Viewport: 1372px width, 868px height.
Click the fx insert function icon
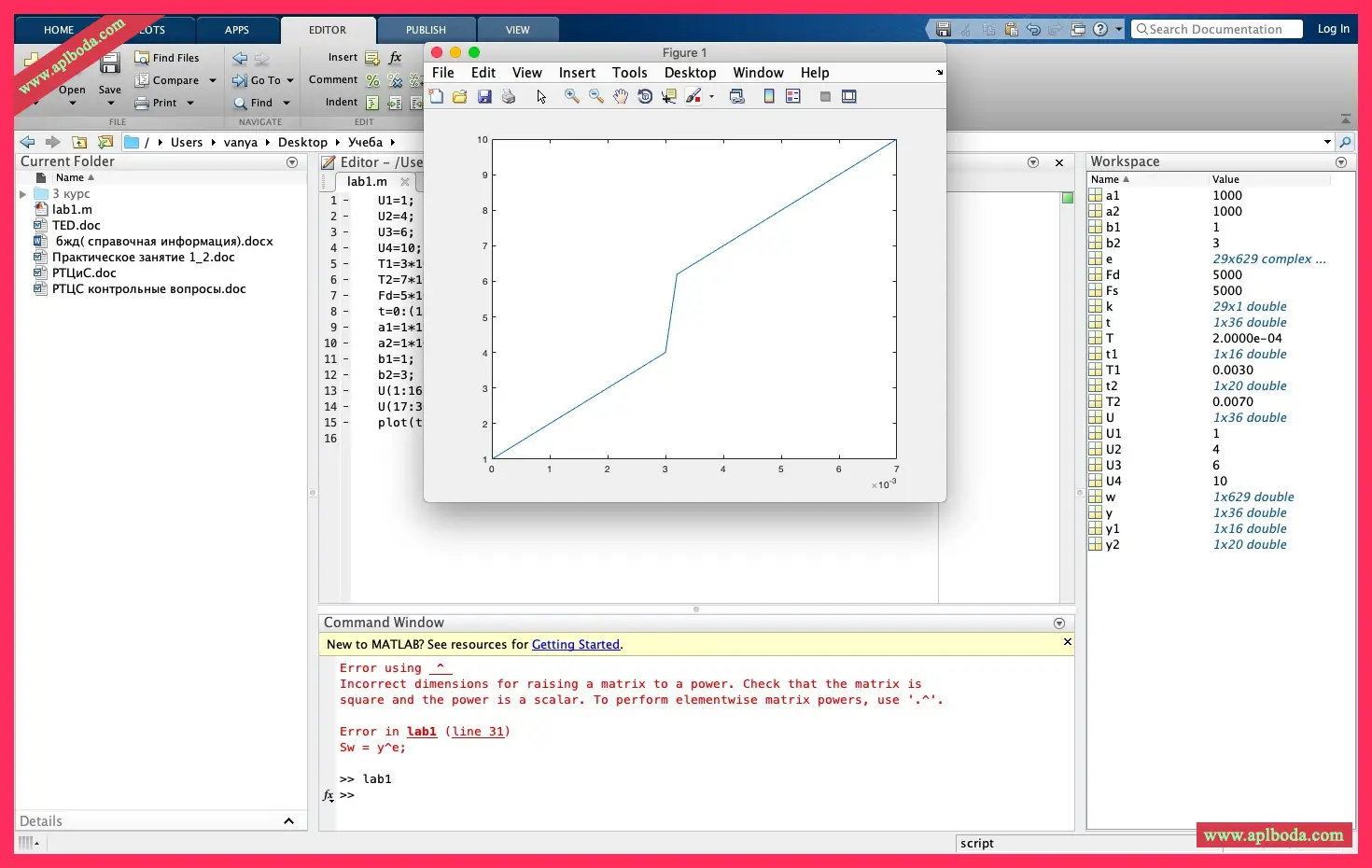[396, 57]
